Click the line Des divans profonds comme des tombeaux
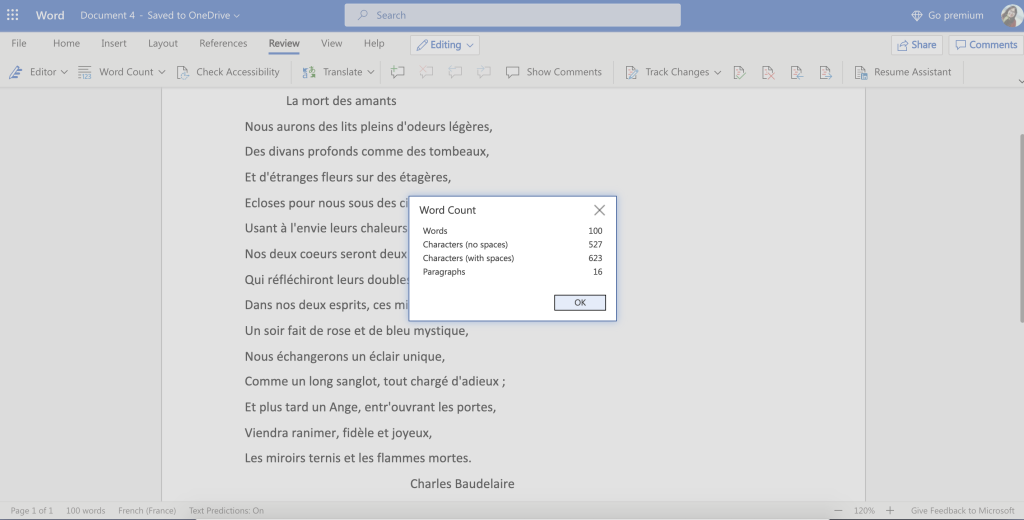 (367, 152)
